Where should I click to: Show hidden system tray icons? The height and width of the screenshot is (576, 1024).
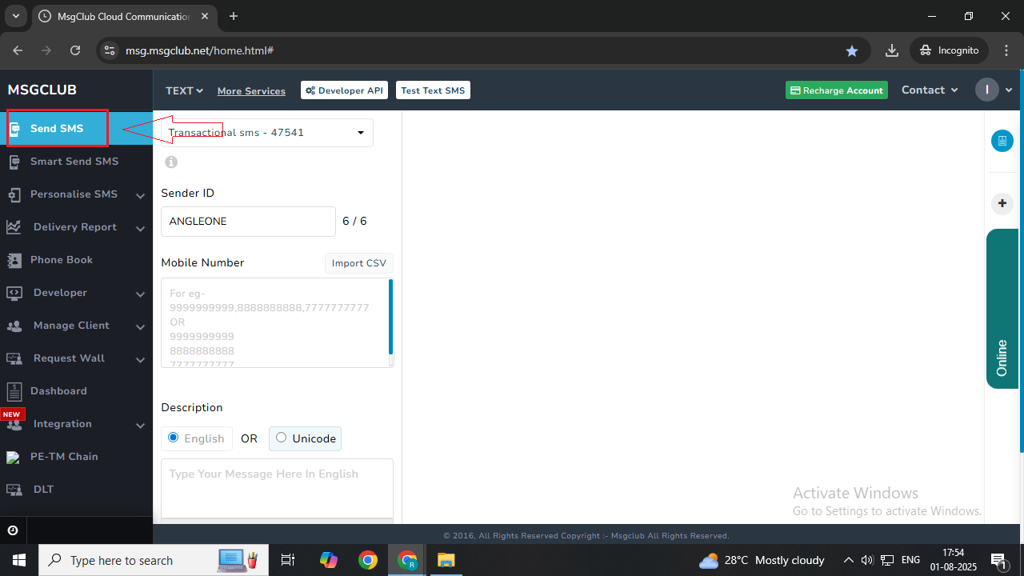point(848,560)
